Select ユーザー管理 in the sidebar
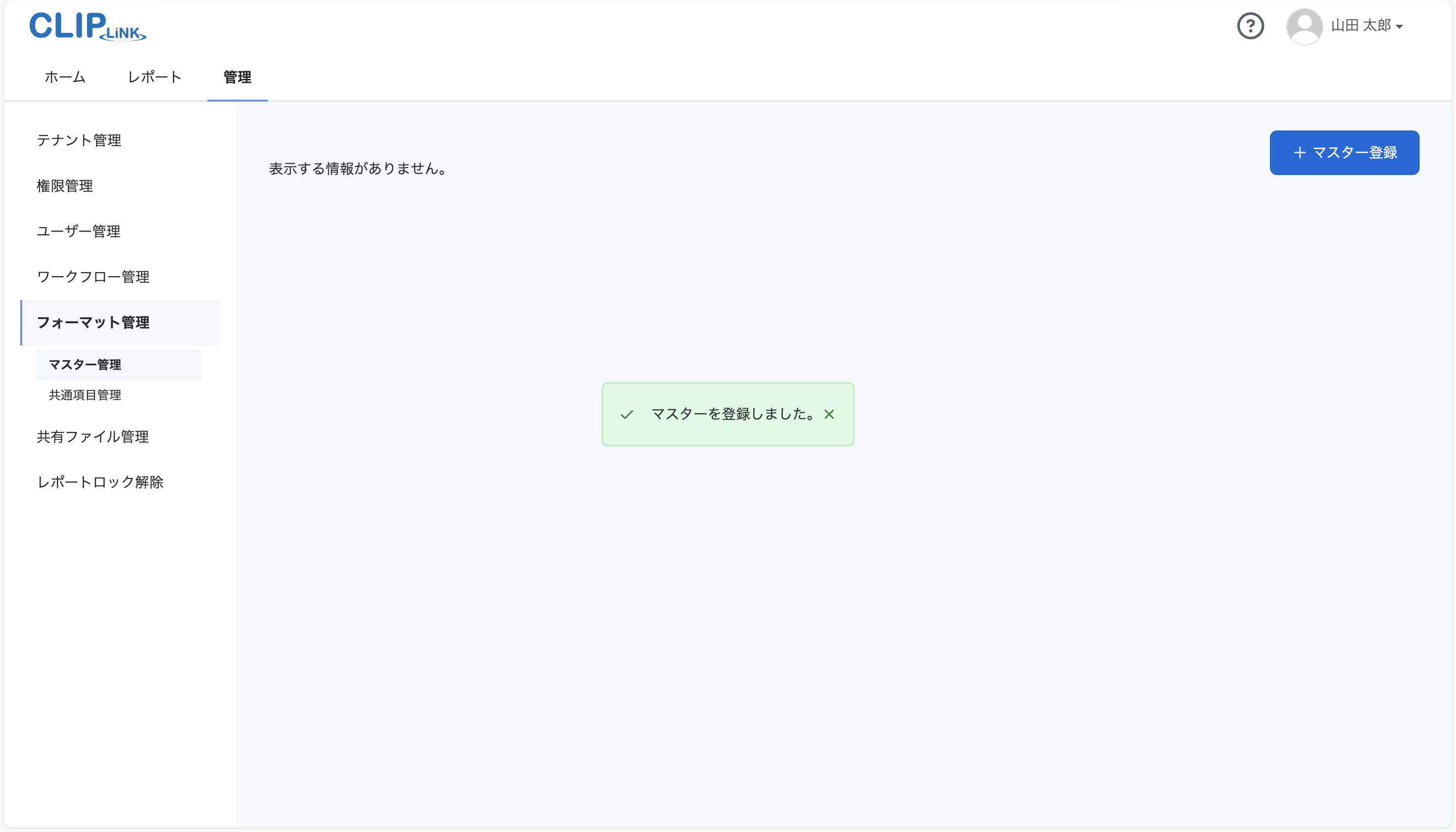Image resolution: width=1456 pixels, height=832 pixels. pyautogui.click(x=78, y=231)
